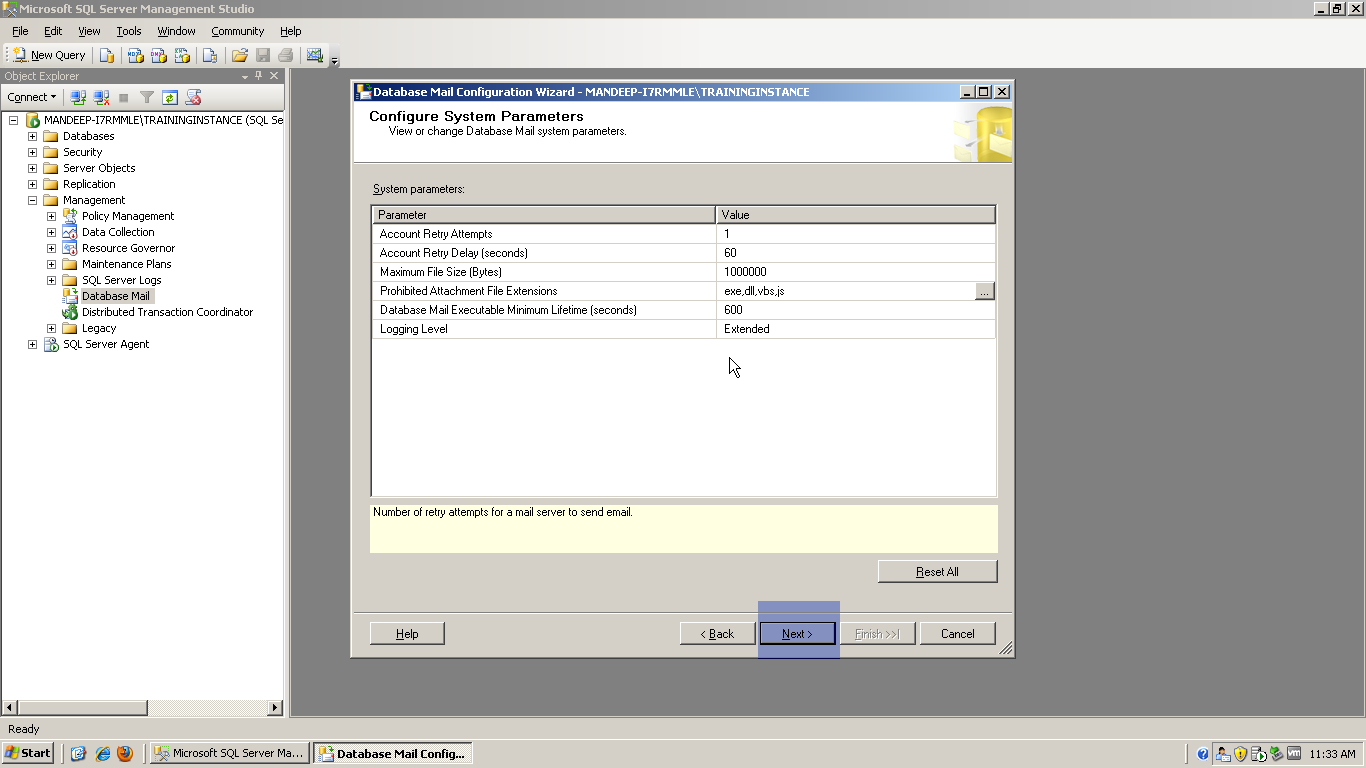Edit the Account Retry Attempts value
1366x768 pixels.
point(855,234)
